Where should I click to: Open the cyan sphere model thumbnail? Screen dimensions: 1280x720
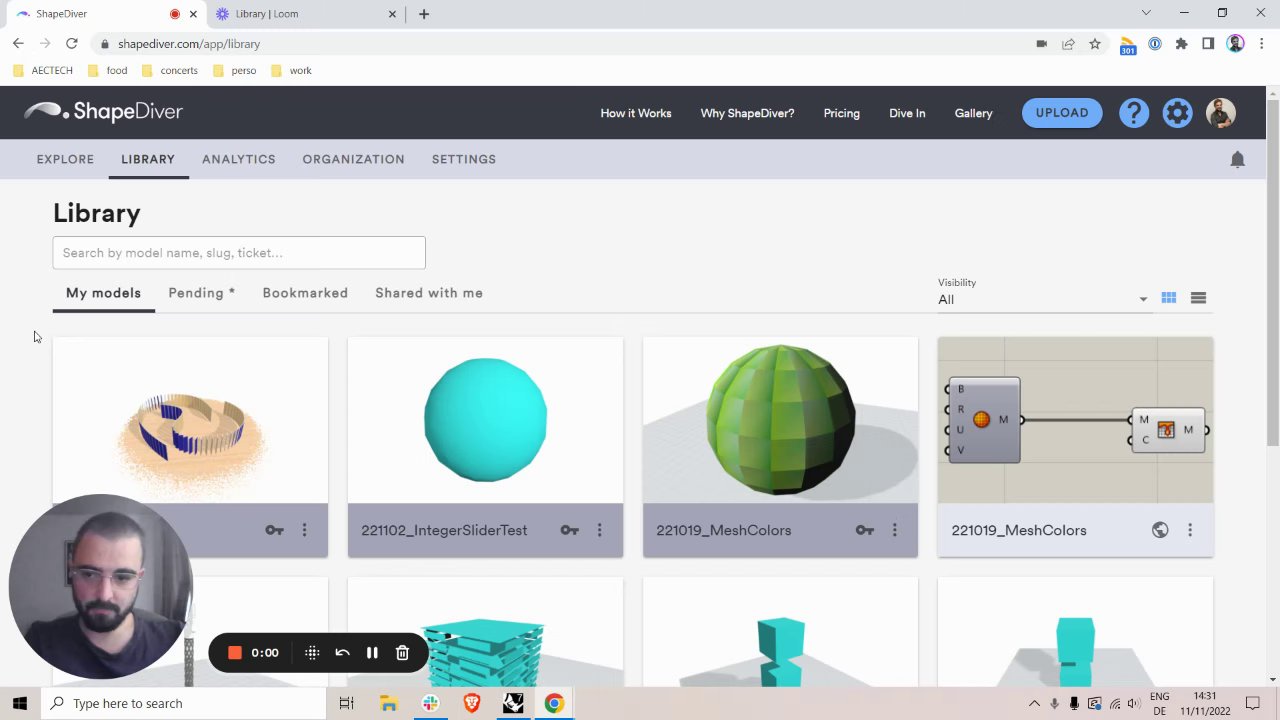(x=485, y=420)
